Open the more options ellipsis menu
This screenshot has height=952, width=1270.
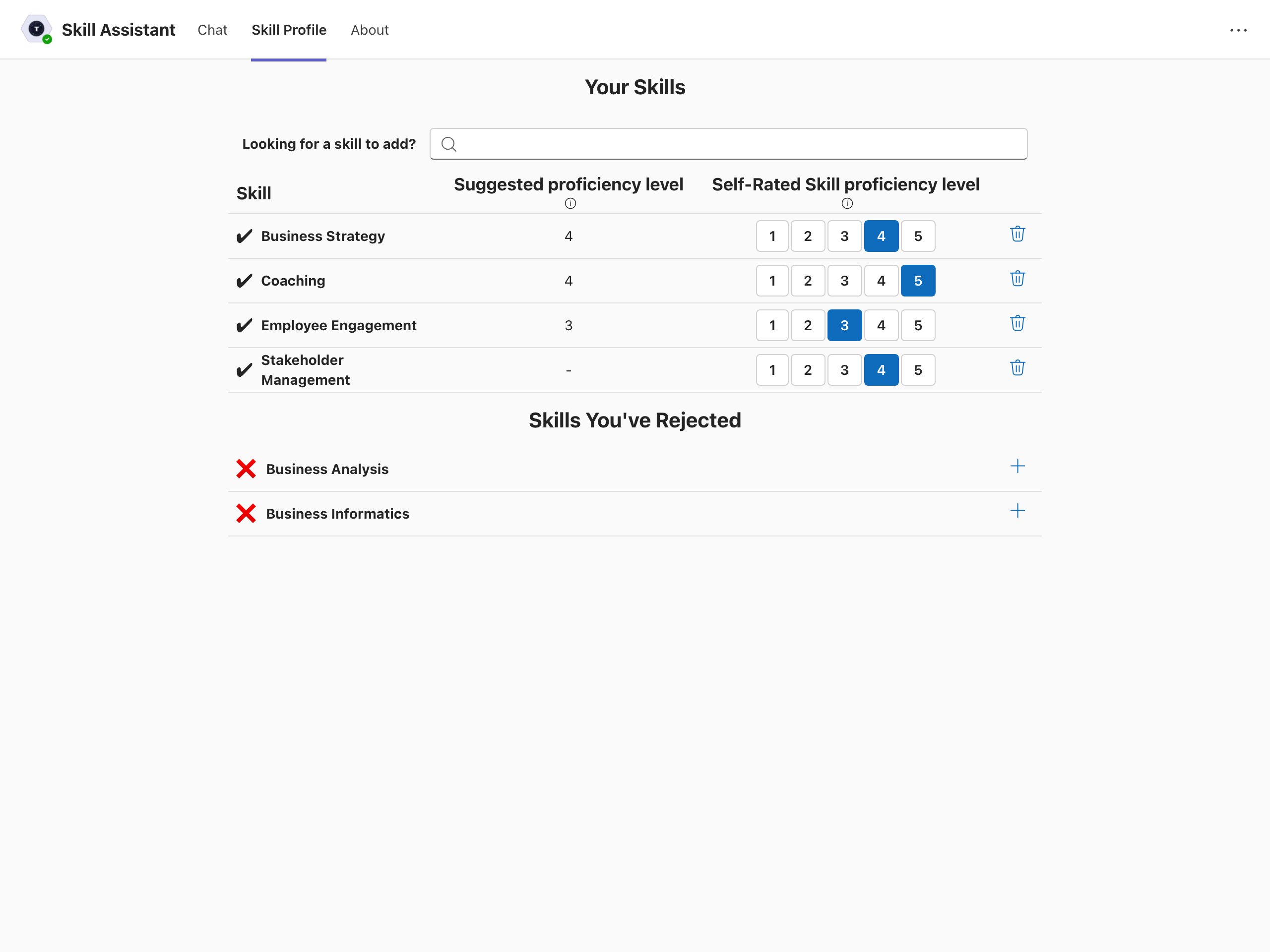click(x=1238, y=30)
